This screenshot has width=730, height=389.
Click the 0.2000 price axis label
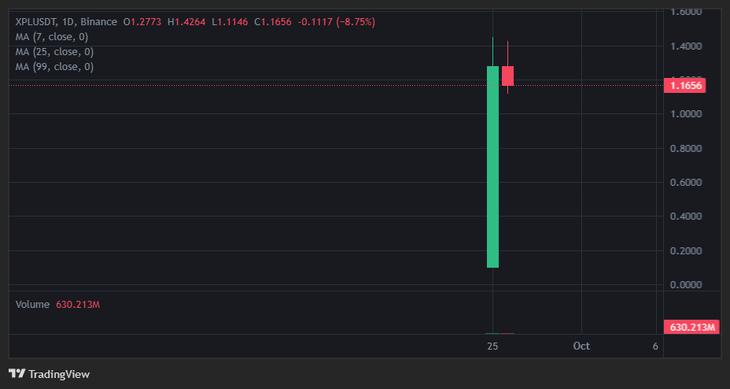click(686, 251)
